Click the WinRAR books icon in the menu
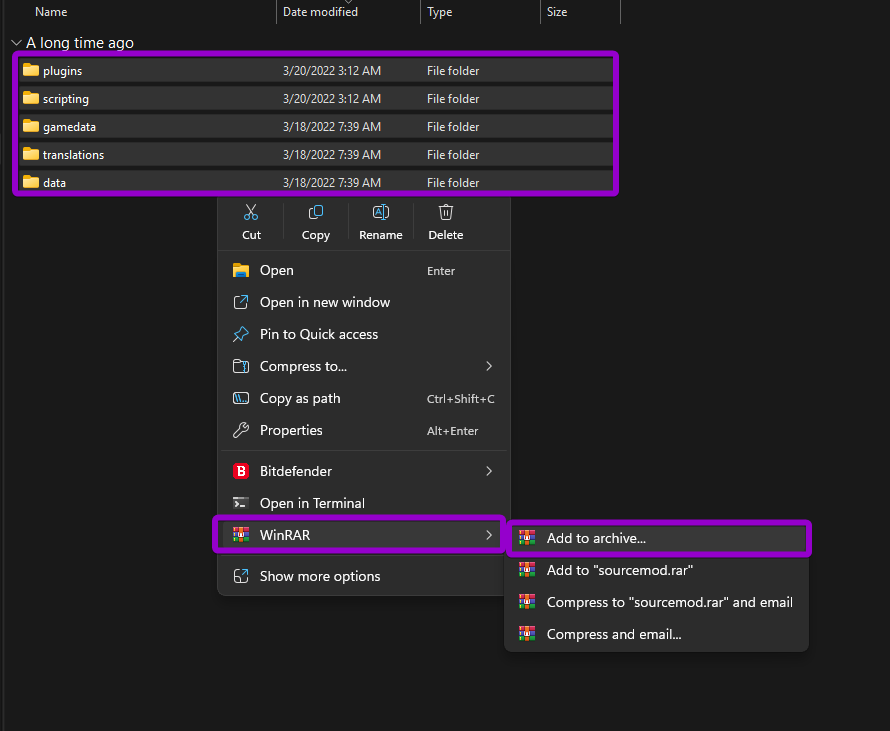Viewport: 890px width, 731px height. click(x=241, y=534)
